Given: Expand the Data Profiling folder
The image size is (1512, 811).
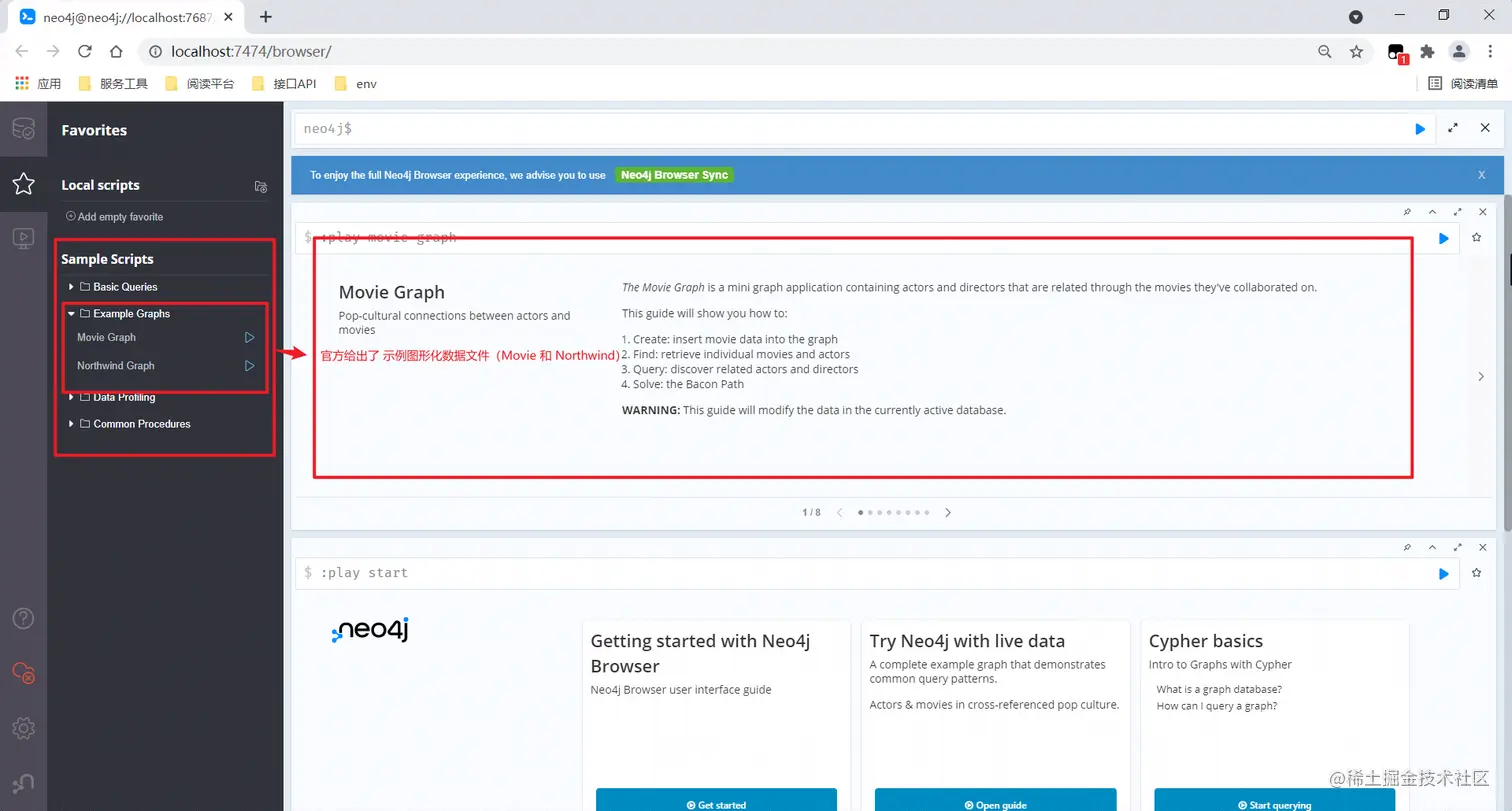Looking at the screenshot, I should (71, 397).
